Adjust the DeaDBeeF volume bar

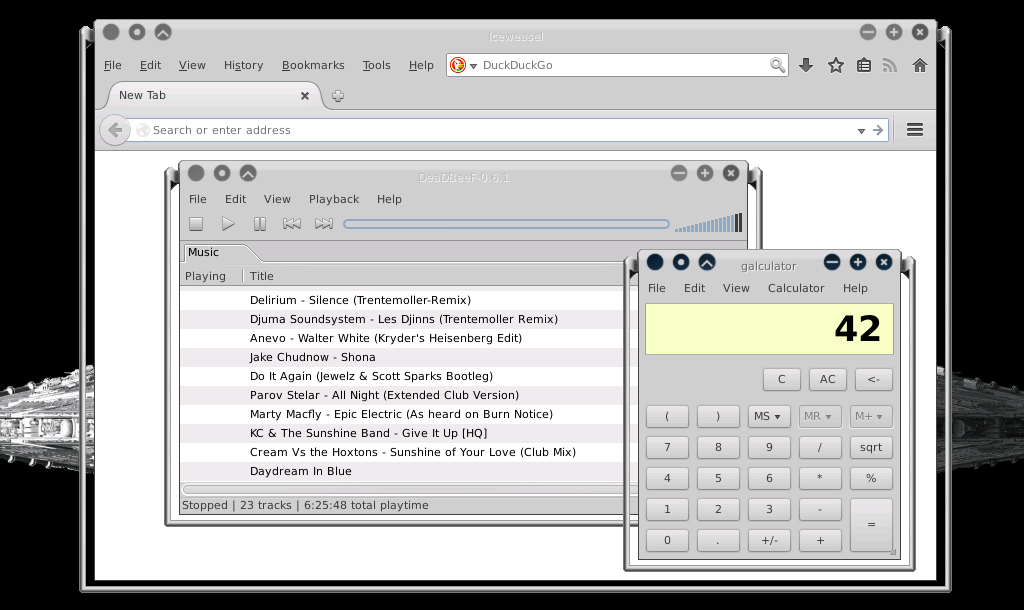coord(708,223)
